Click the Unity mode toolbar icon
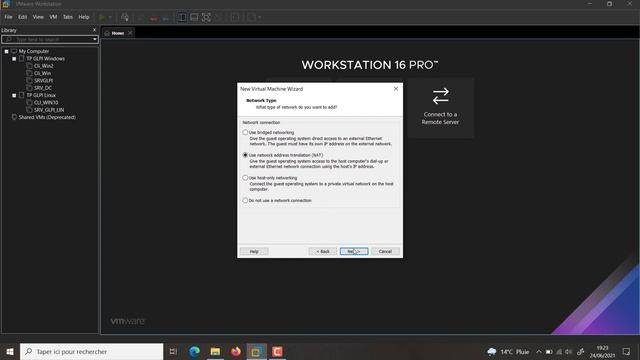Image resolution: width=640 pixels, height=360 pixels. pos(219,17)
